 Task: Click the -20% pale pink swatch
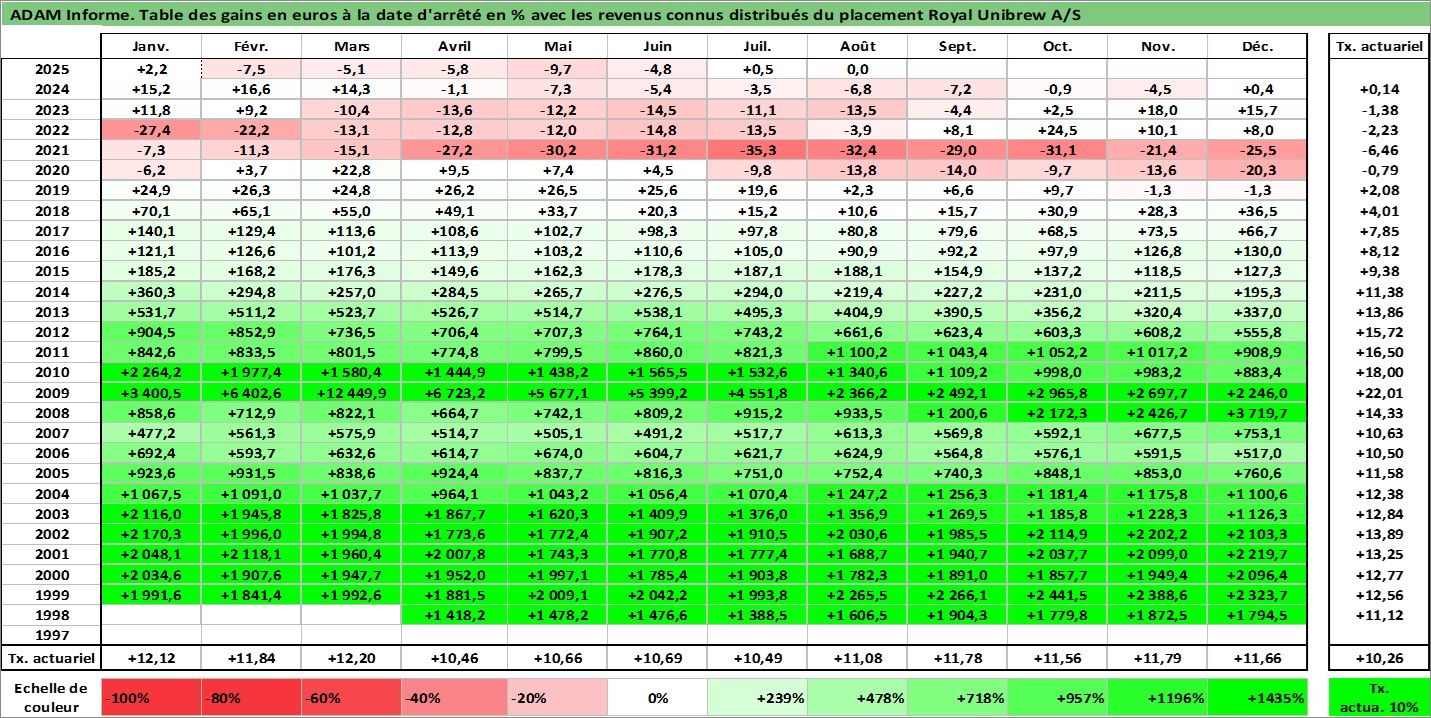tap(558, 697)
